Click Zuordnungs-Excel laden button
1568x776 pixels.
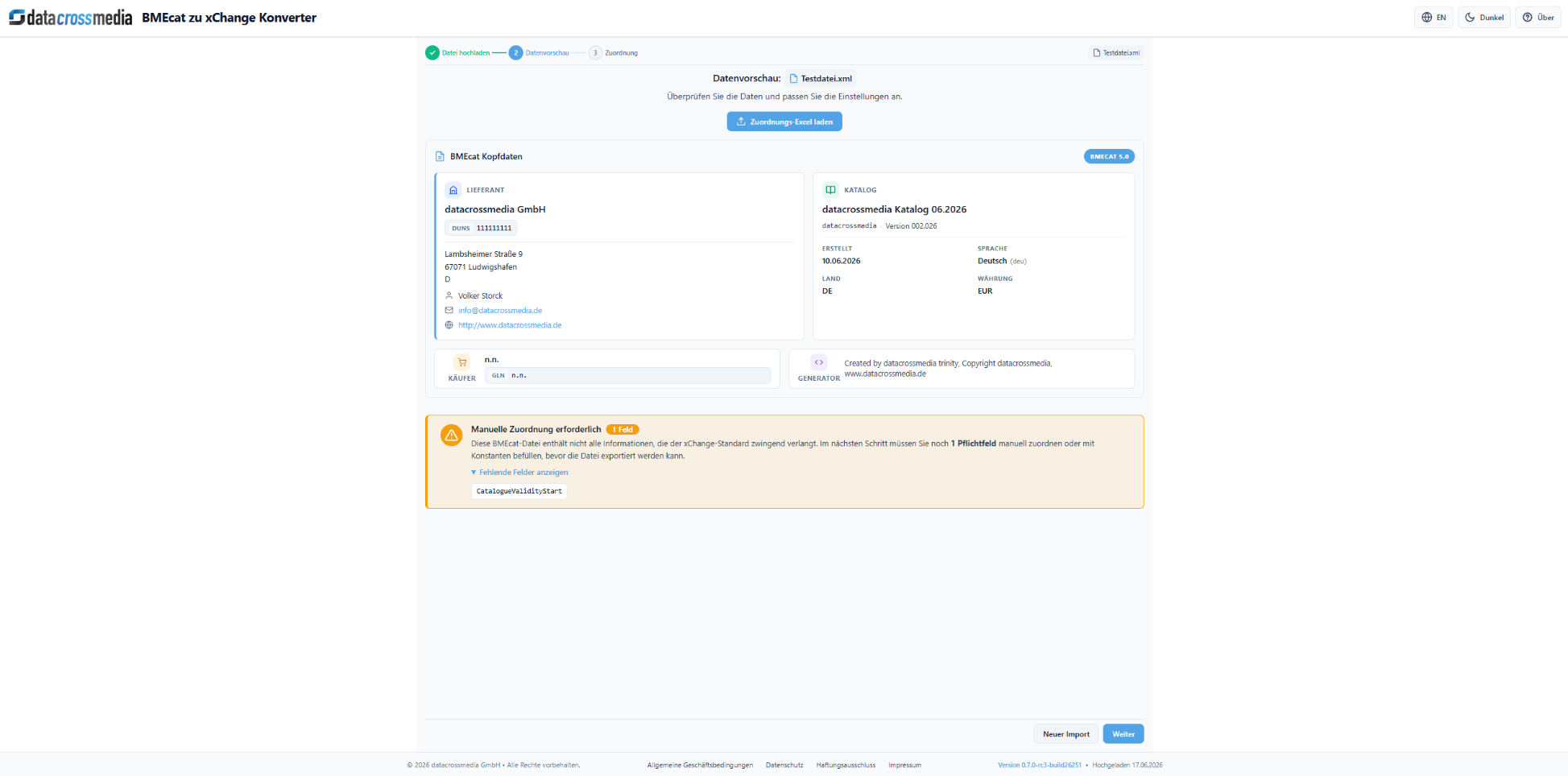tap(784, 122)
